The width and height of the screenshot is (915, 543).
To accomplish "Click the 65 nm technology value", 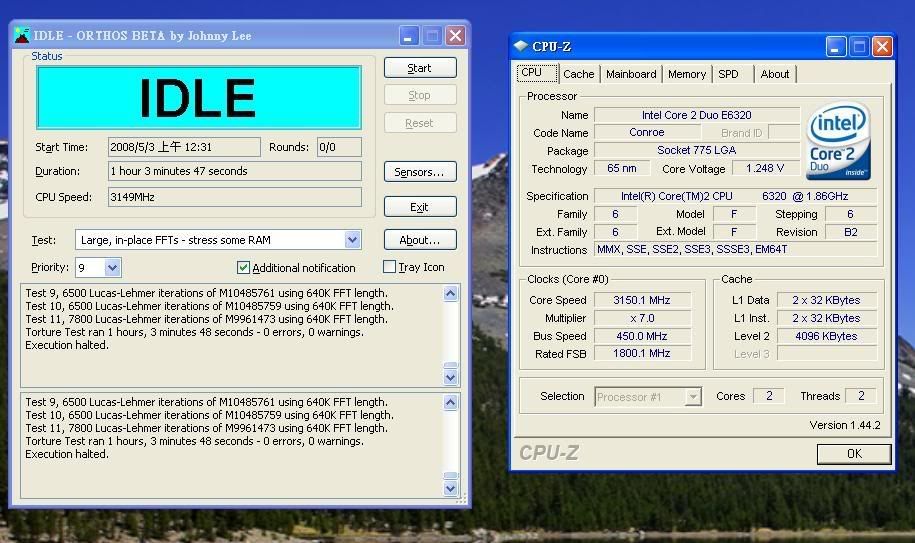I will 622,168.
